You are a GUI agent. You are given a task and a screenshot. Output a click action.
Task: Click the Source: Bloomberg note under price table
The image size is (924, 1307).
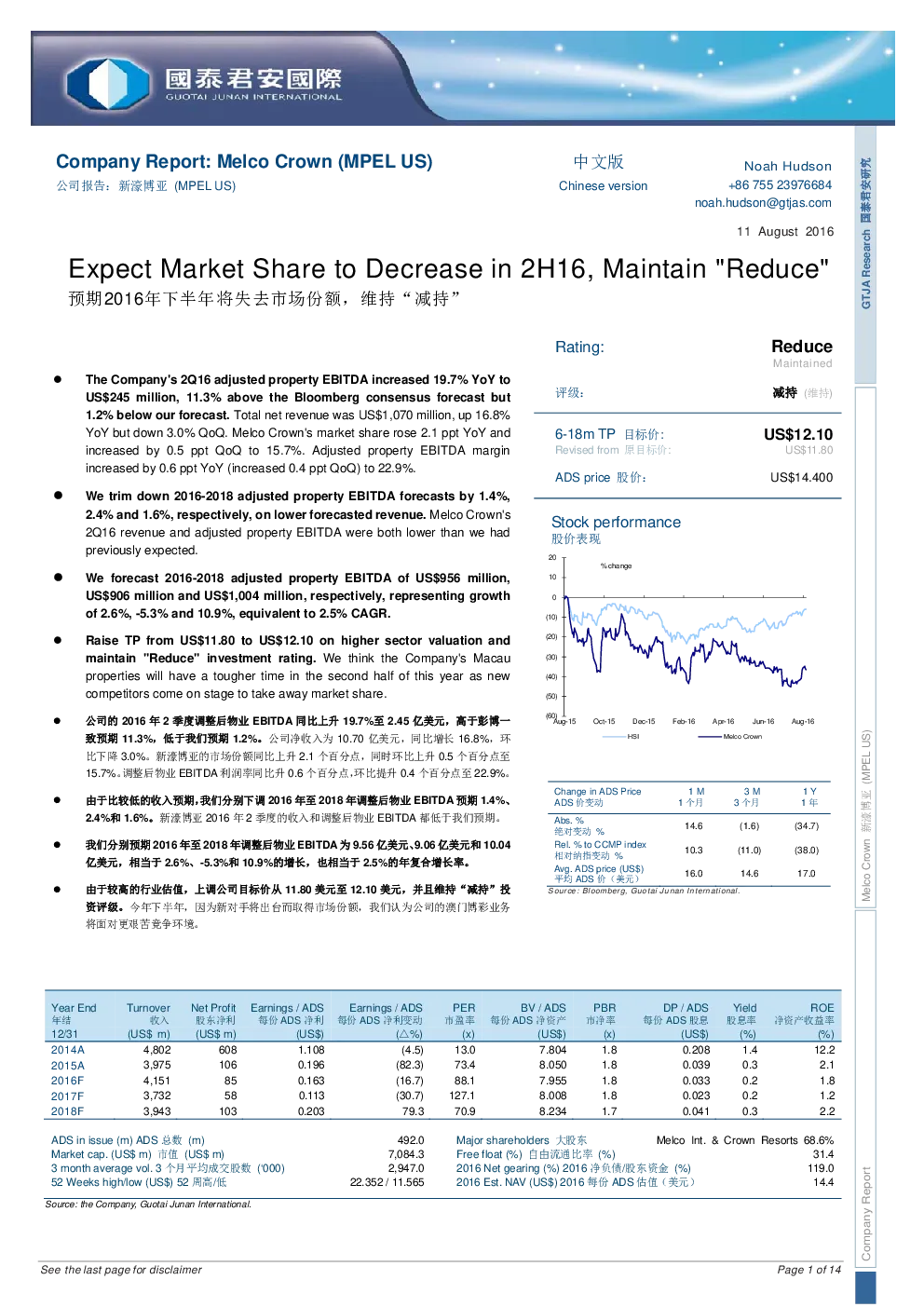(x=644, y=892)
